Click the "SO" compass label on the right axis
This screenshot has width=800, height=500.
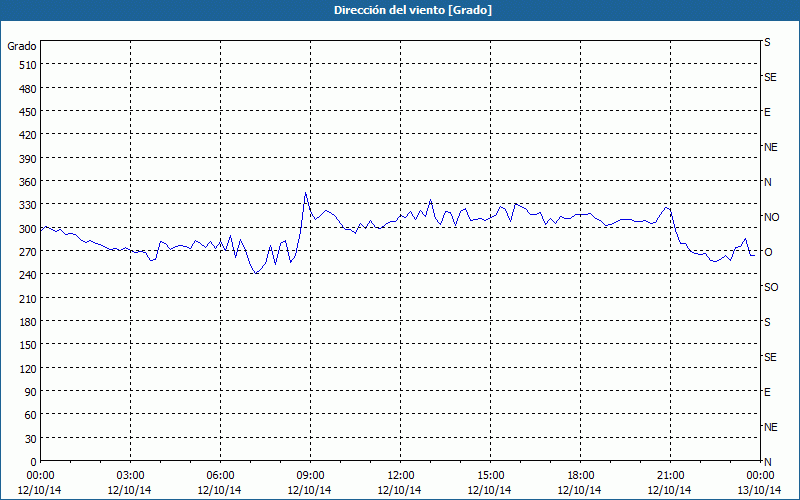(771, 287)
